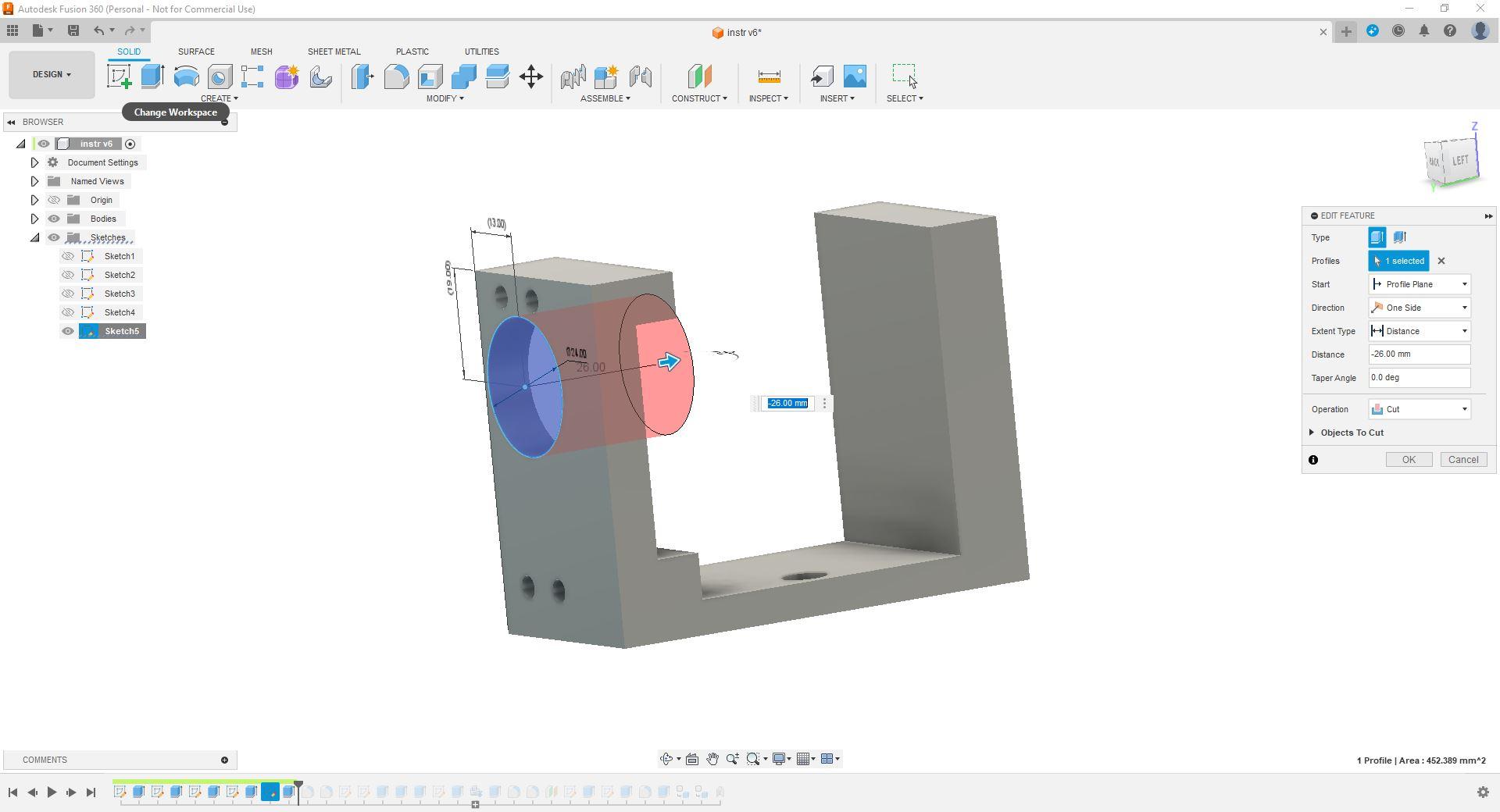Open the Modify menu
Viewport: 1500px width, 812px height.
[x=445, y=98]
